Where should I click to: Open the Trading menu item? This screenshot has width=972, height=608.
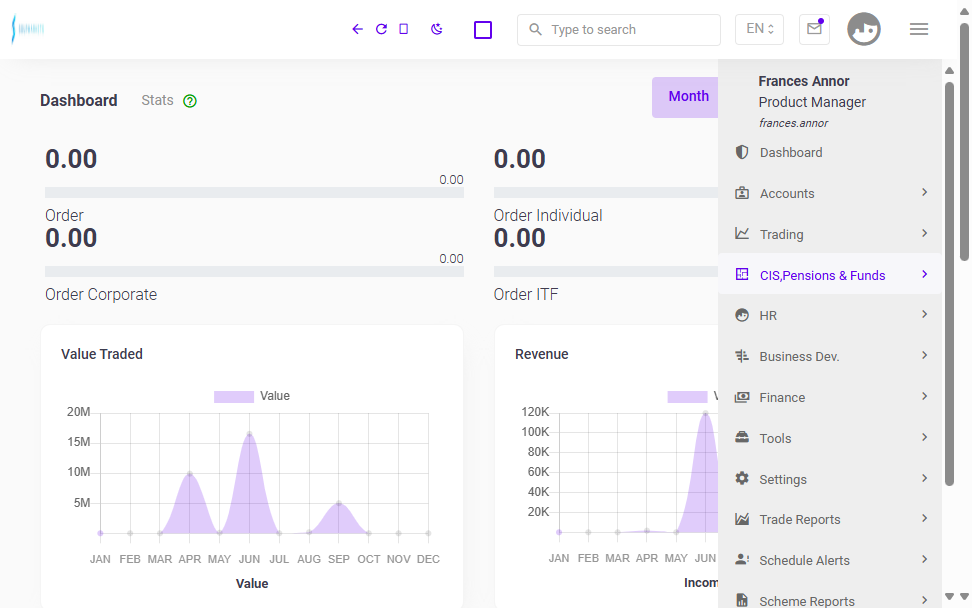[x=830, y=234]
